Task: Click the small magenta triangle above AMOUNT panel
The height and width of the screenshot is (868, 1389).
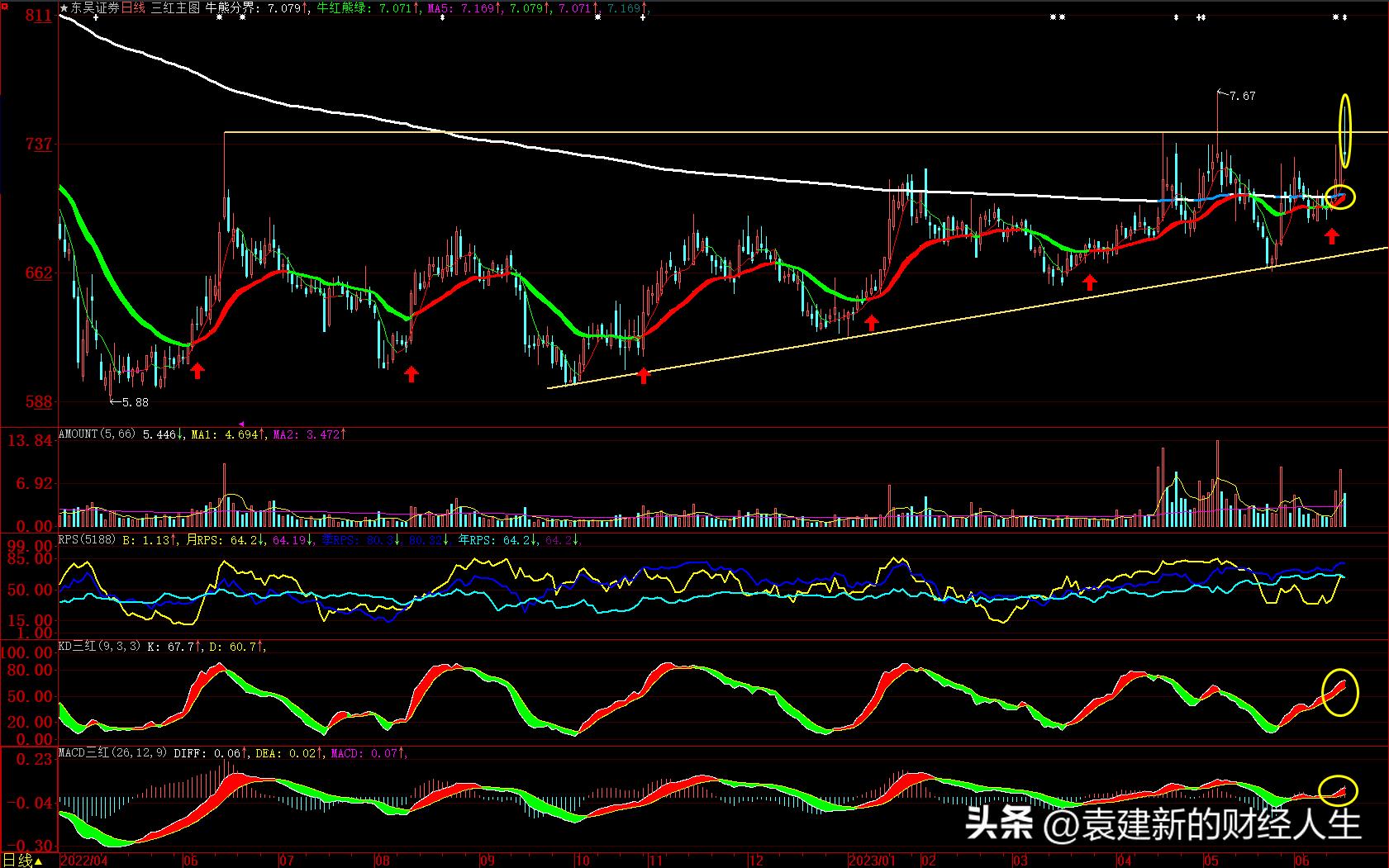Action: [x=241, y=425]
